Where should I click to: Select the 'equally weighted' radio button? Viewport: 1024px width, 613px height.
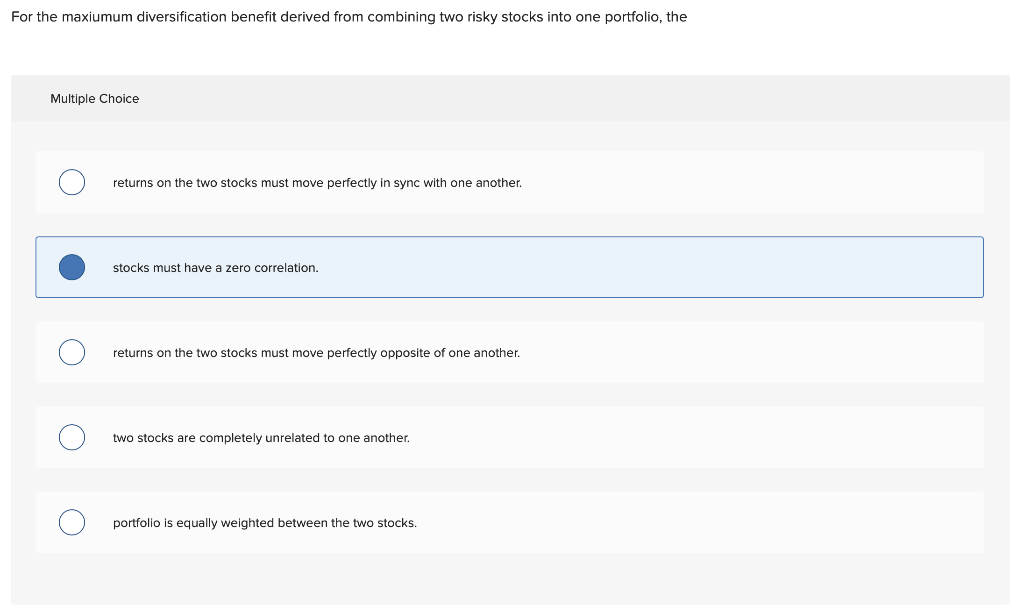tap(71, 523)
